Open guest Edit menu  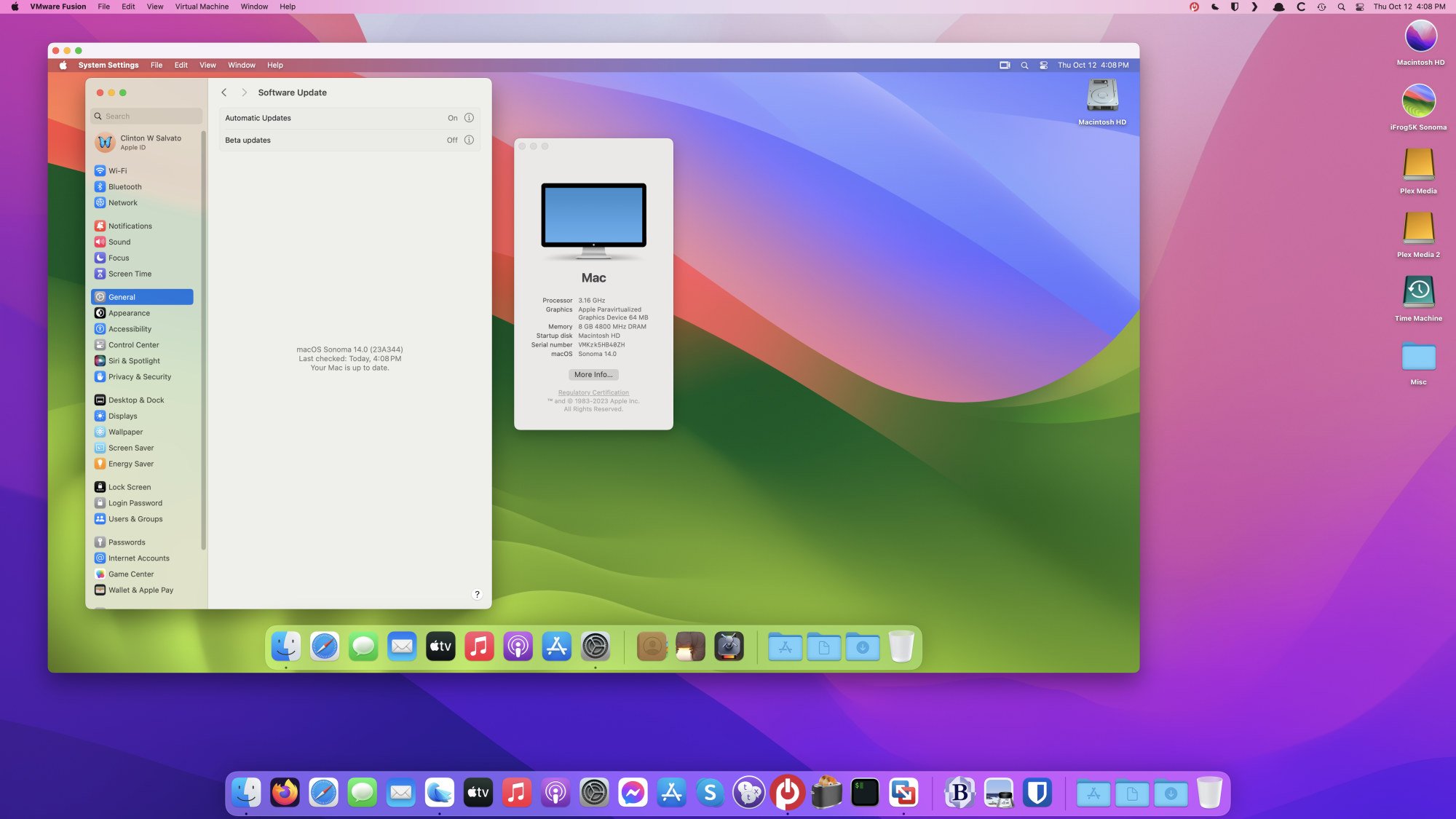[x=181, y=66]
